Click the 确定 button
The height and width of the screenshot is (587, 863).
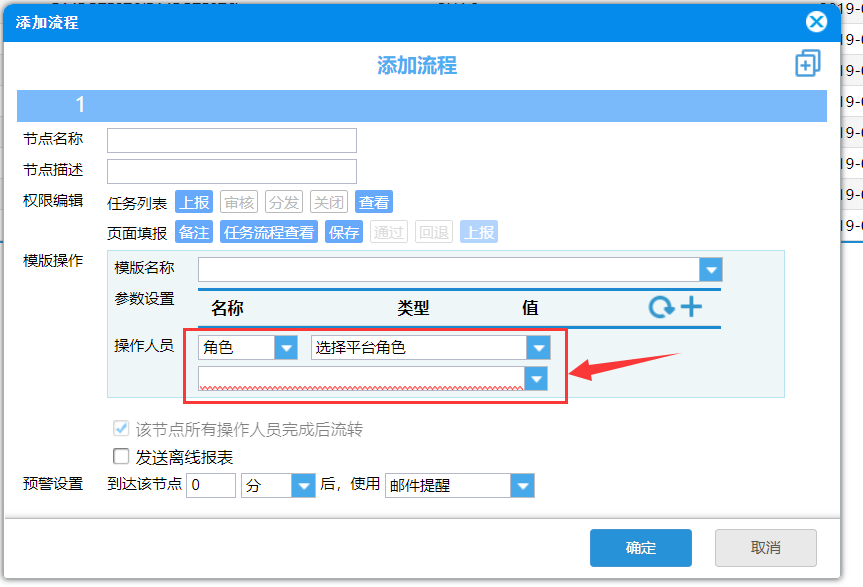pyautogui.click(x=641, y=547)
